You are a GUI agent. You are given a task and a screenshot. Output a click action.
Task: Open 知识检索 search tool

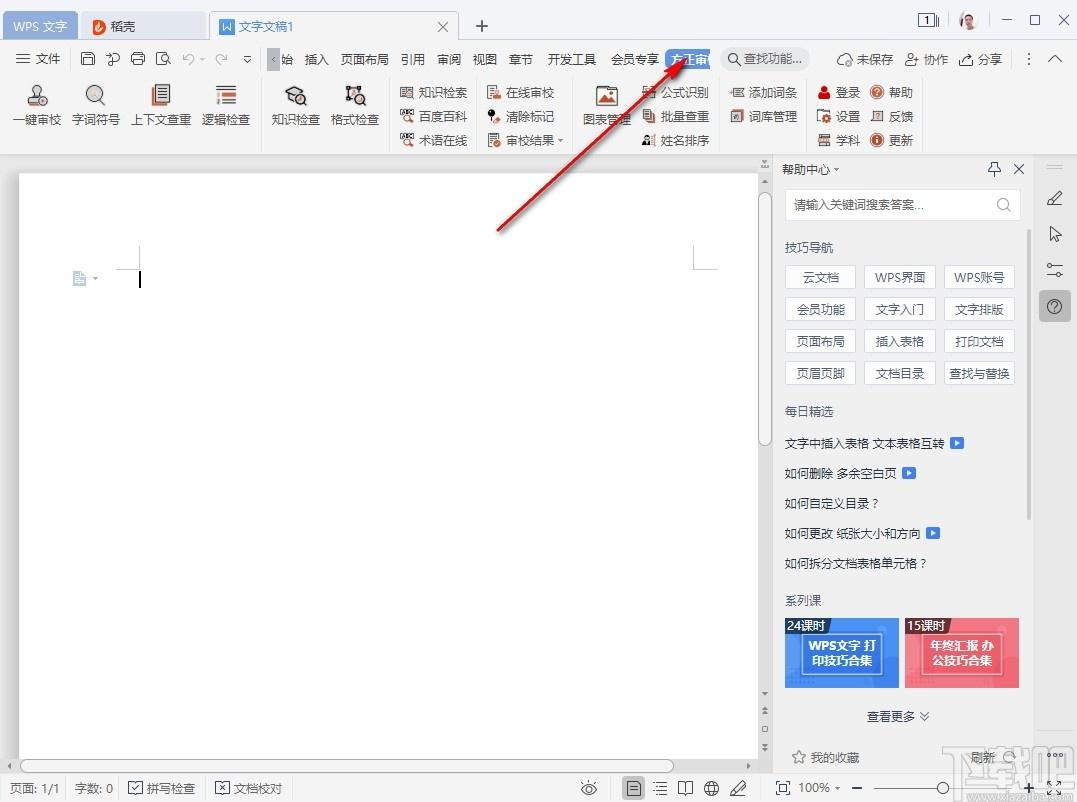click(433, 93)
